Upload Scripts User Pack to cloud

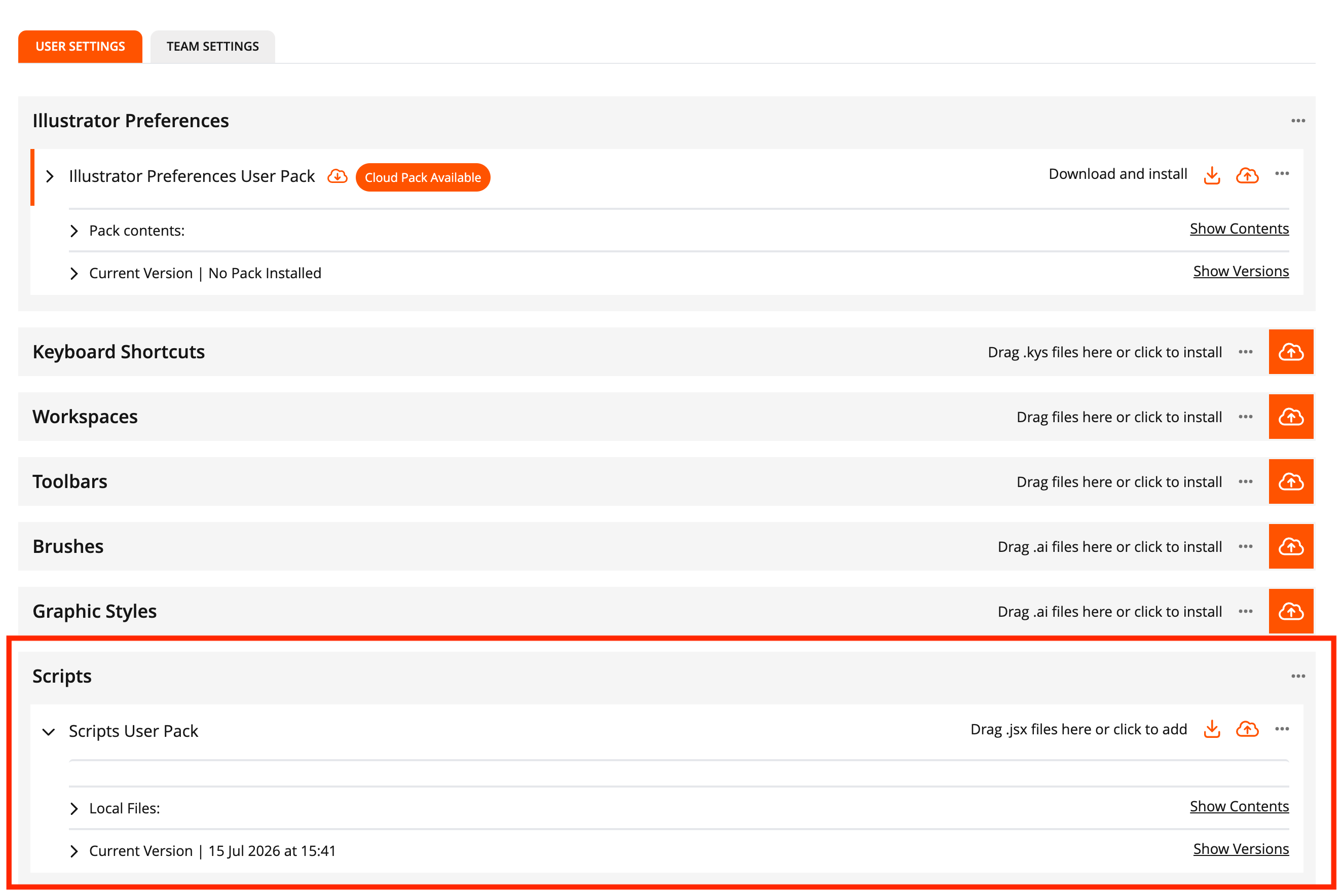tap(1247, 730)
